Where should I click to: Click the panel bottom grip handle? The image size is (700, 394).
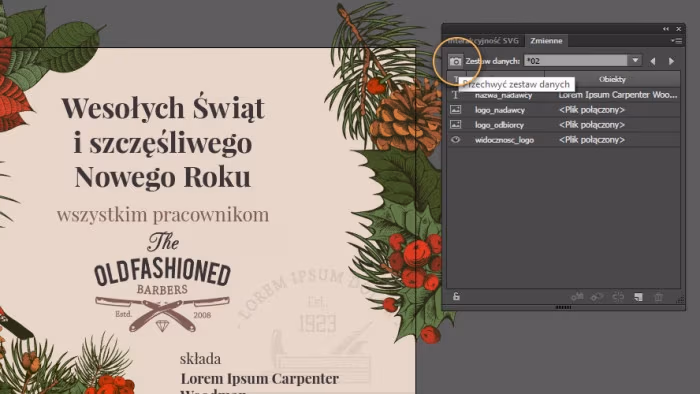(x=563, y=307)
